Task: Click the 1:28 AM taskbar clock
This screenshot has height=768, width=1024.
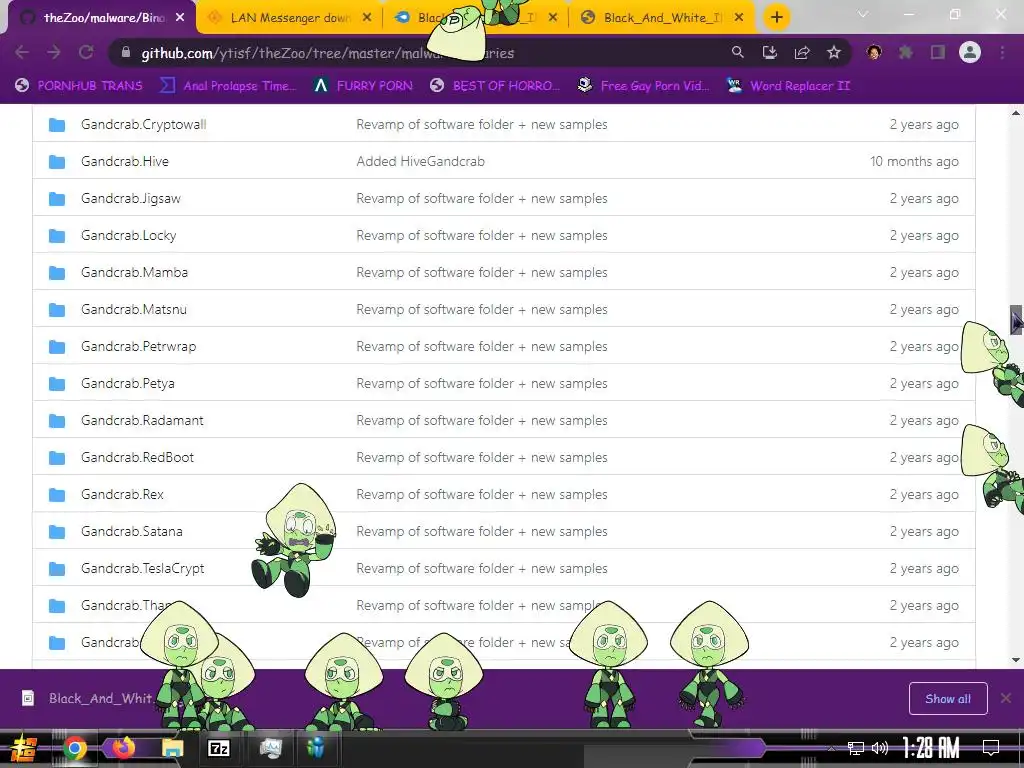Action: coord(931,748)
